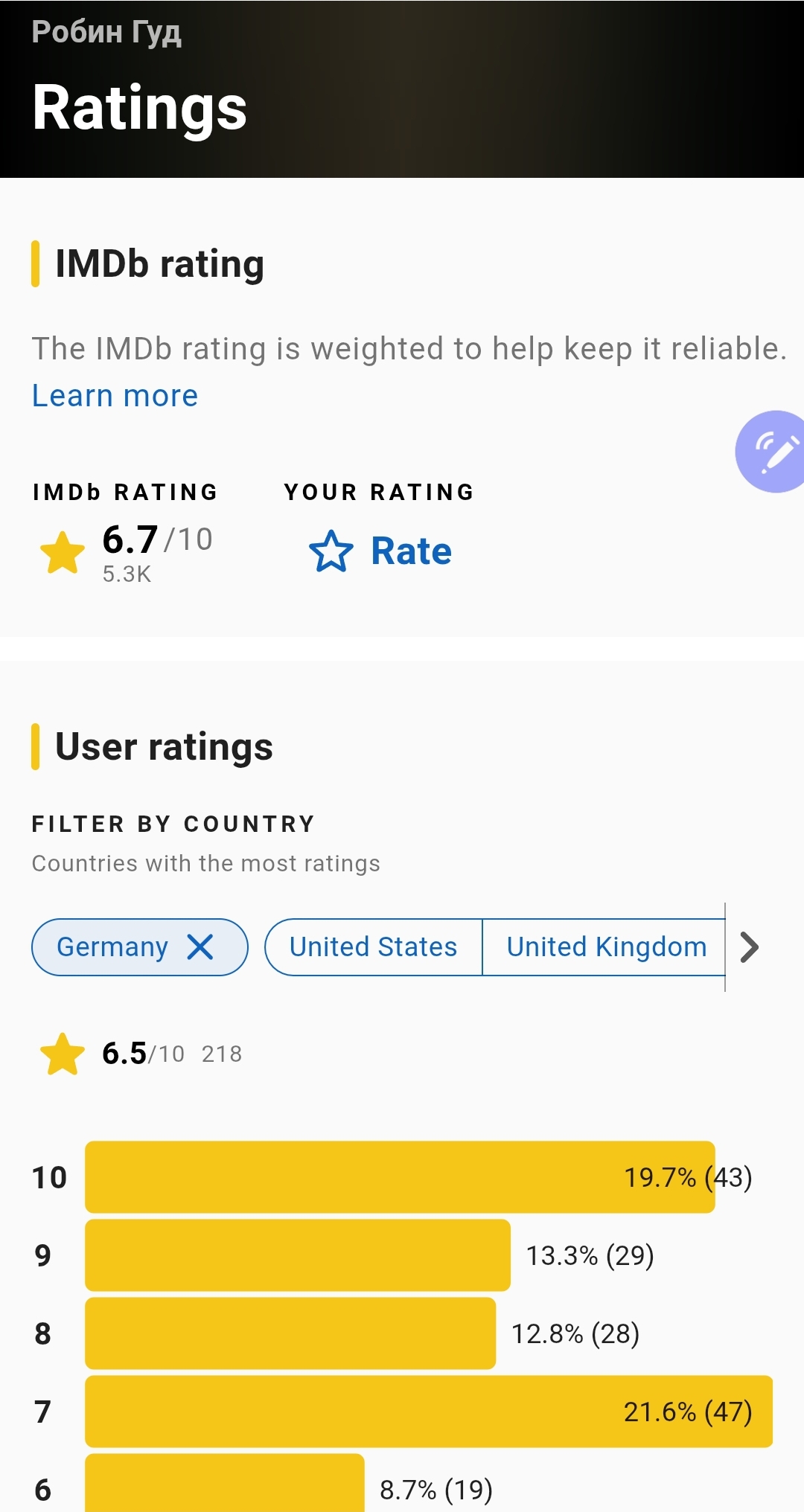Open the Learn more link
Image resolution: width=804 pixels, height=1512 pixels.
(x=115, y=396)
